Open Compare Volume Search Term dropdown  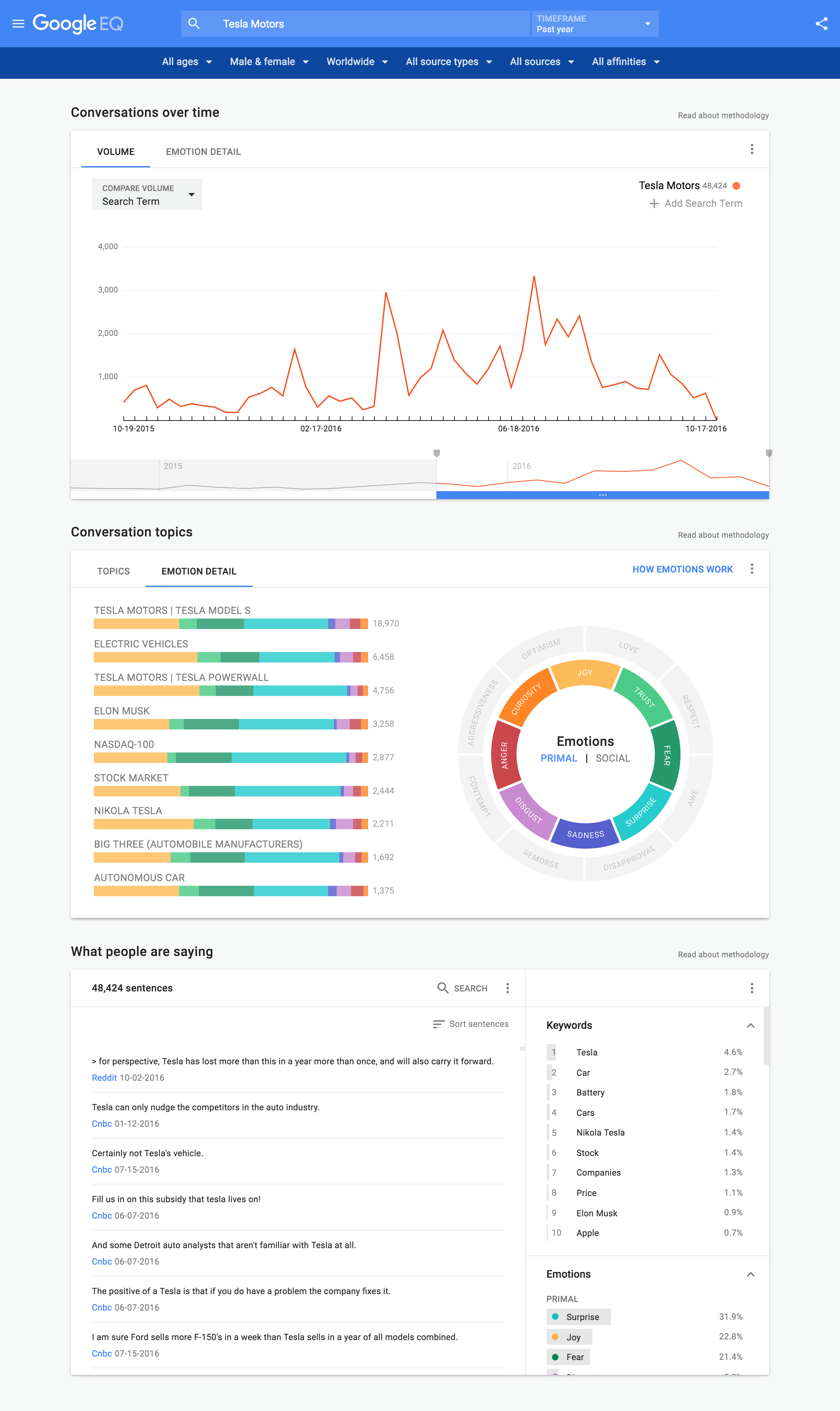[147, 195]
